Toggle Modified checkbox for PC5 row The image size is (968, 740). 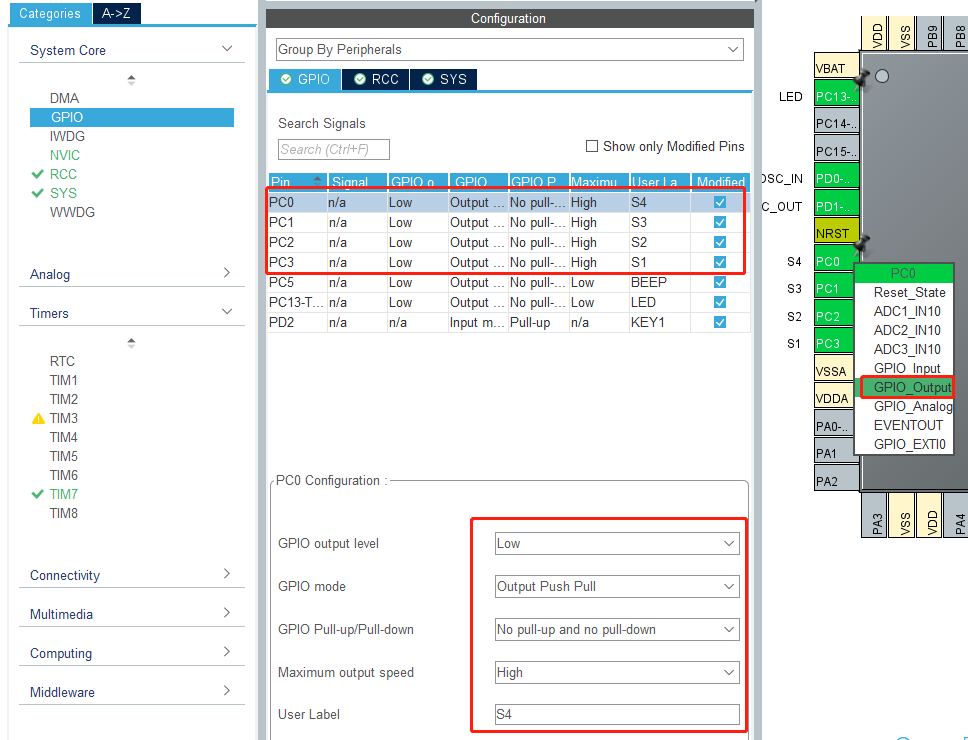(x=720, y=282)
